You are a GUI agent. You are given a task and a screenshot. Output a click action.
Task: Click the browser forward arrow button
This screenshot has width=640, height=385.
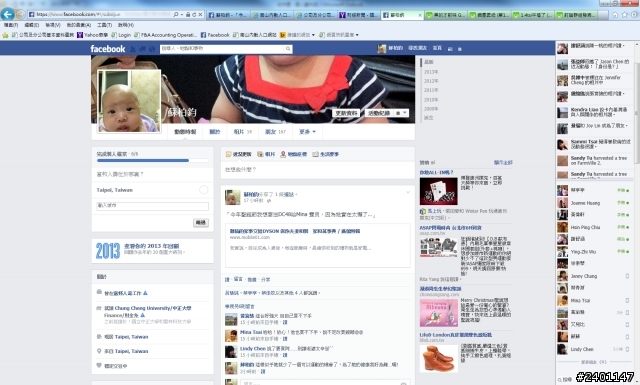[x=20, y=15]
